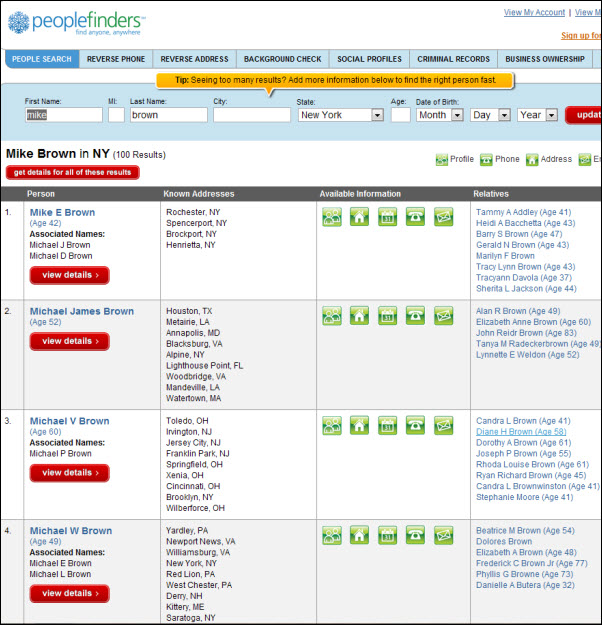The image size is (602, 625).
Task: Open the Michael V Brown name link
Action: [x=69, y=421]
